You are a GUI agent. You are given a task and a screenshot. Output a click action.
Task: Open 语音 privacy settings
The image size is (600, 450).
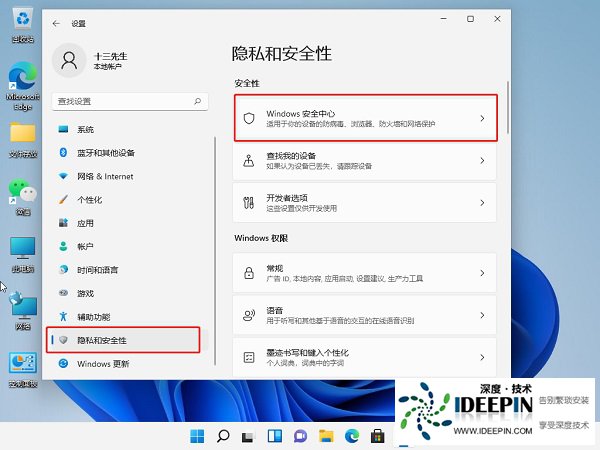(365, 315)
